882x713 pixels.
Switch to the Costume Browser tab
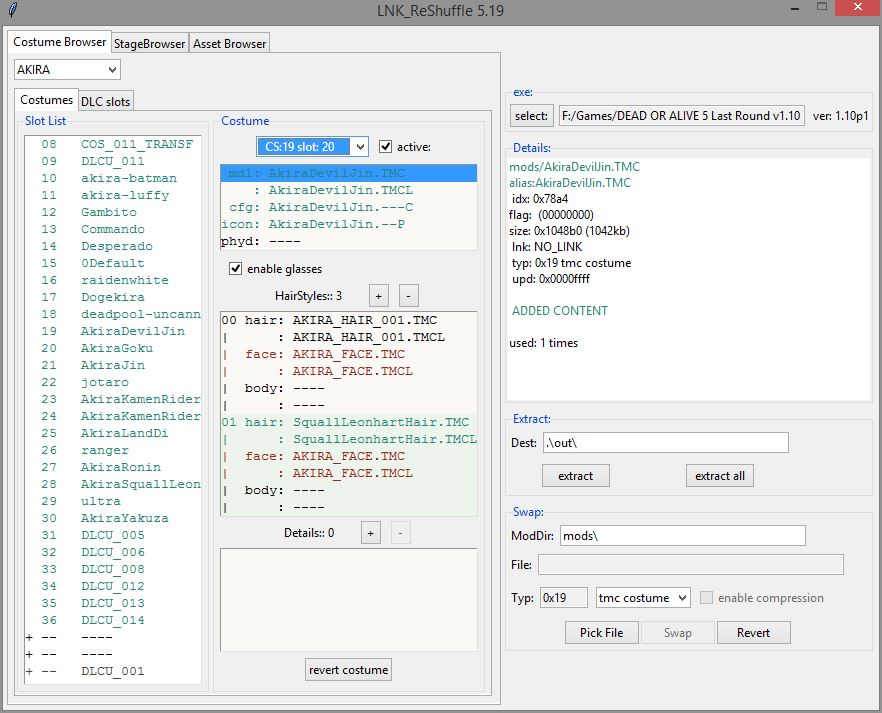pos(59,42)
